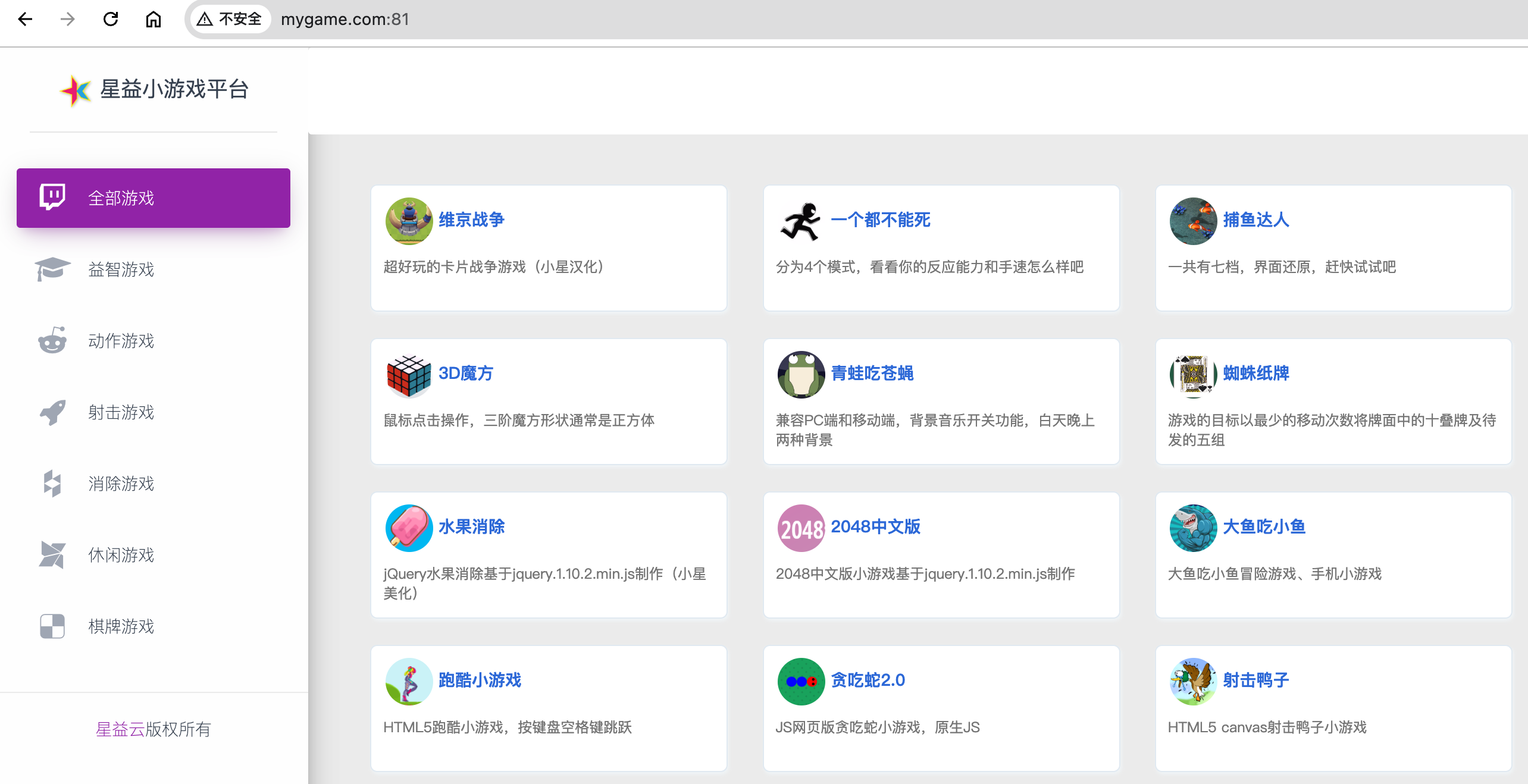Open the 消除游戏 category
This screenshot has width=1528, height=784.
tap(121, 484)
